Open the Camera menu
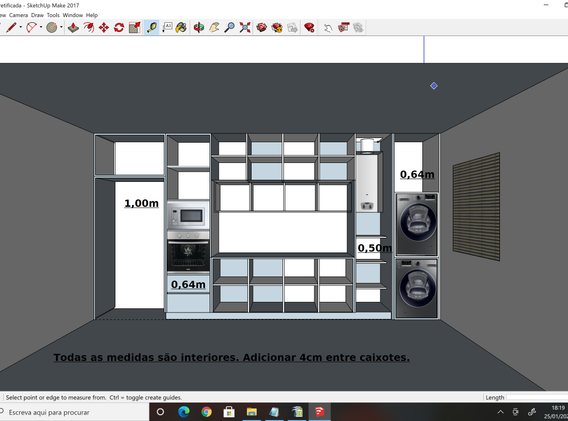Viewport: 568px width, 421px height. click(x=18, y=15)
